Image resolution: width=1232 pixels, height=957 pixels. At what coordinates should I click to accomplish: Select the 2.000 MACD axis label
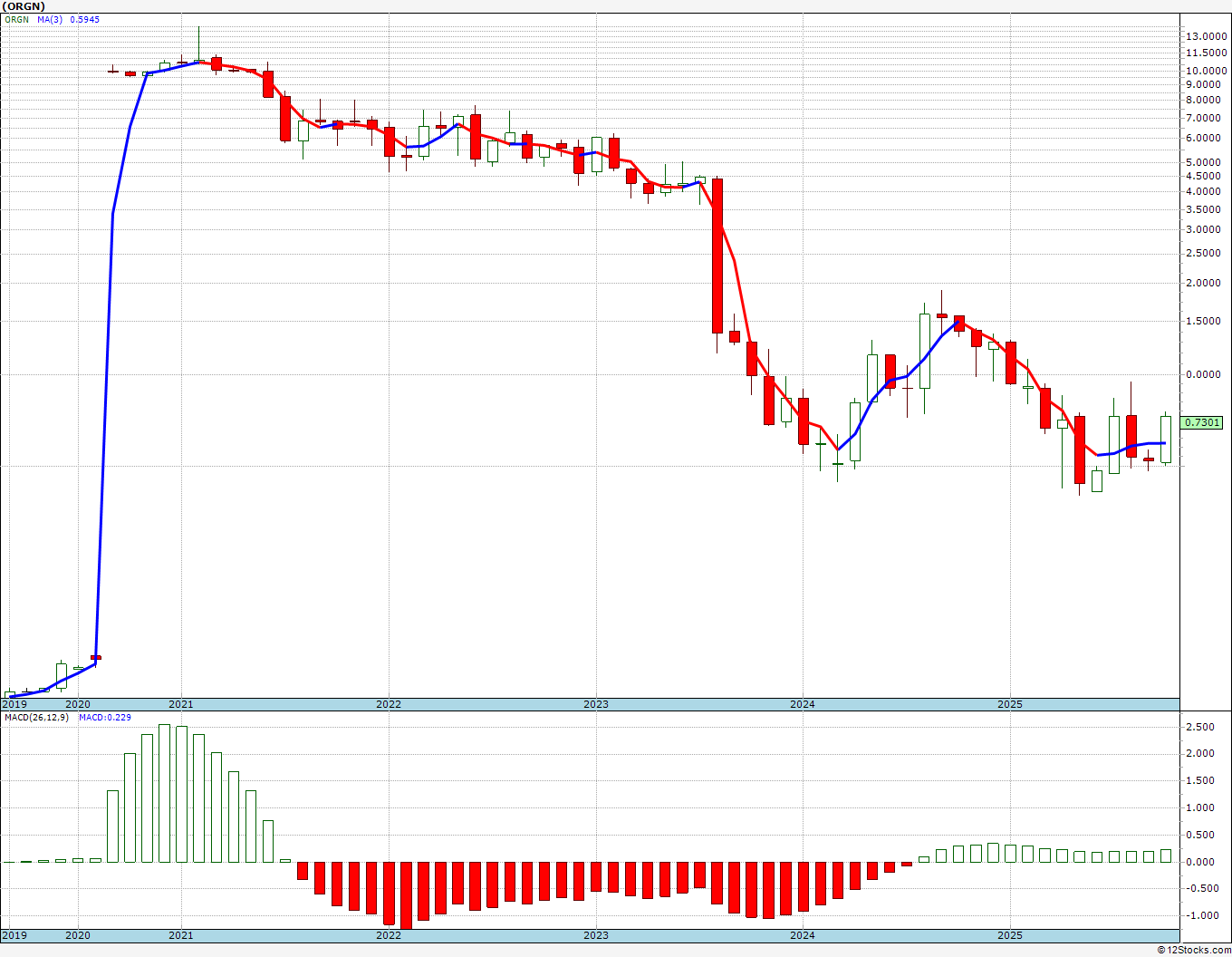(x=1201, y=753)
